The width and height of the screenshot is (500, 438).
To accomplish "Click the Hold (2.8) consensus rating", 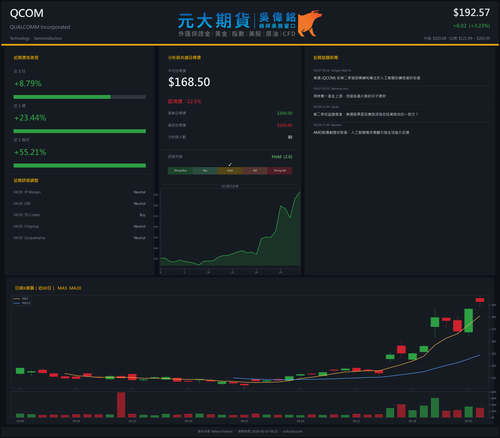I will pos(282,157).
